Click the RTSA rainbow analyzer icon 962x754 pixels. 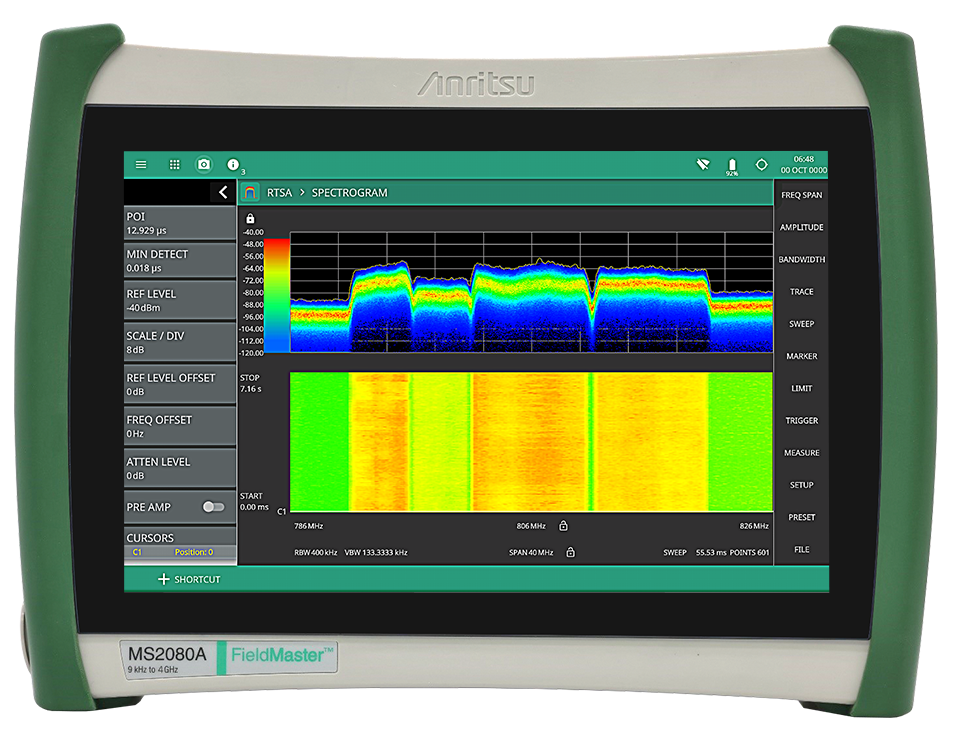(250, 193)
